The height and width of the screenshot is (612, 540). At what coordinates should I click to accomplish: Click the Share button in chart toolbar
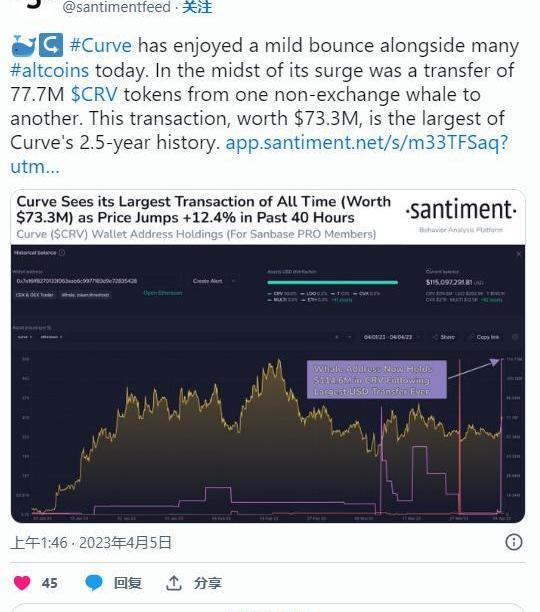(444, 337)
